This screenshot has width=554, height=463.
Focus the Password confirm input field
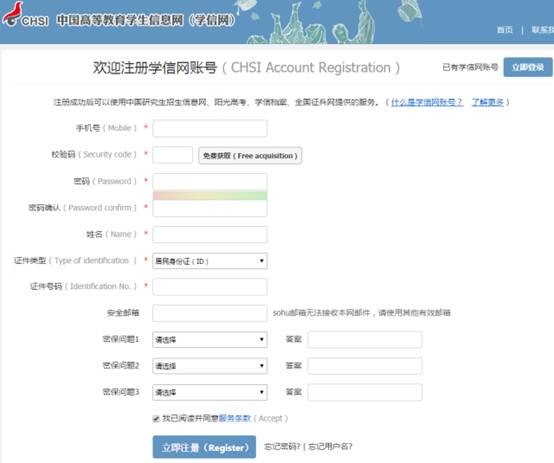pos(210,209)
